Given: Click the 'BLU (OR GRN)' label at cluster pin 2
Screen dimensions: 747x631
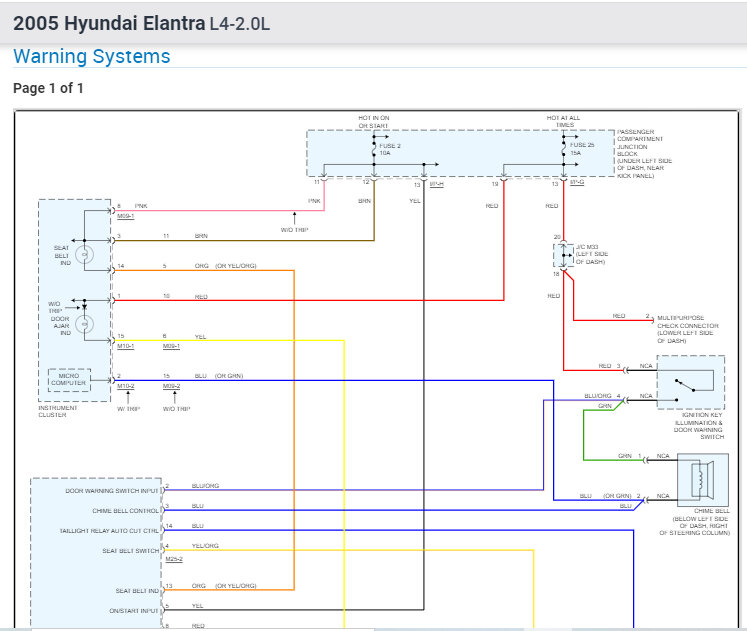Looking at the screenshot, I should pyautogui.click(x=219, y=376).
